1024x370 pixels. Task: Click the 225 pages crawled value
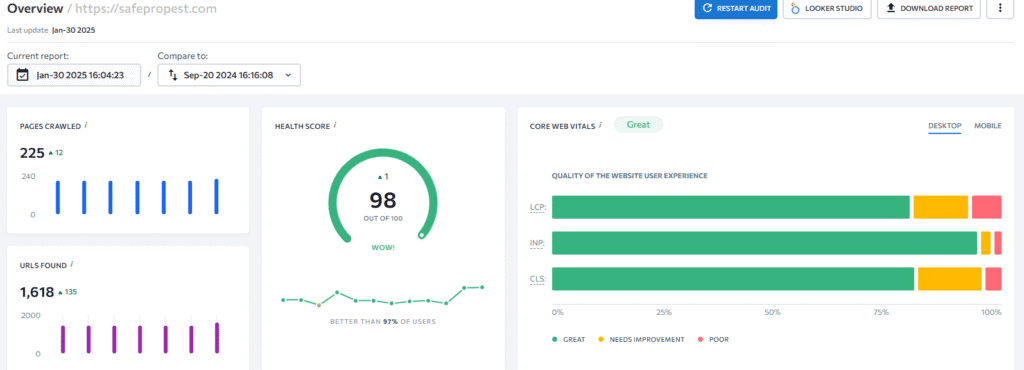(32, 153)
